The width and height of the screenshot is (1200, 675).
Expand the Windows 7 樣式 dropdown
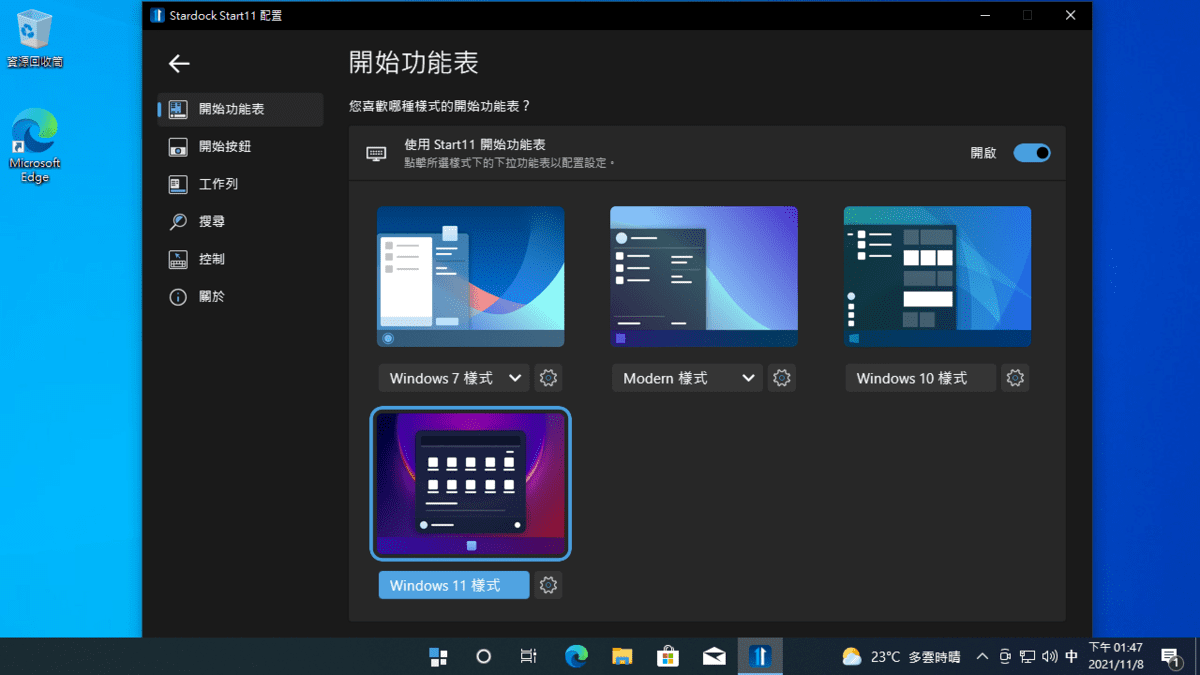coord(453,378)
